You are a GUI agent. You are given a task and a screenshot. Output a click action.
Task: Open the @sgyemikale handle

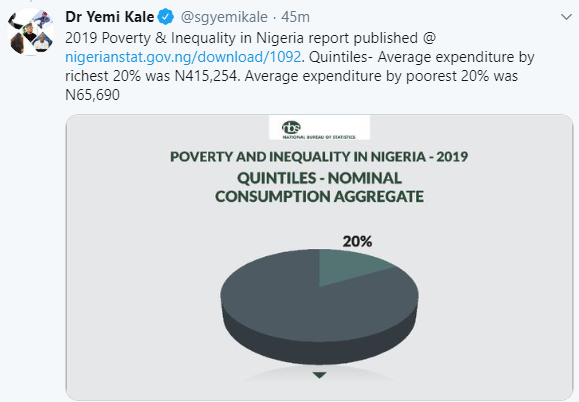pyautogui.click(x=224, y=17)
